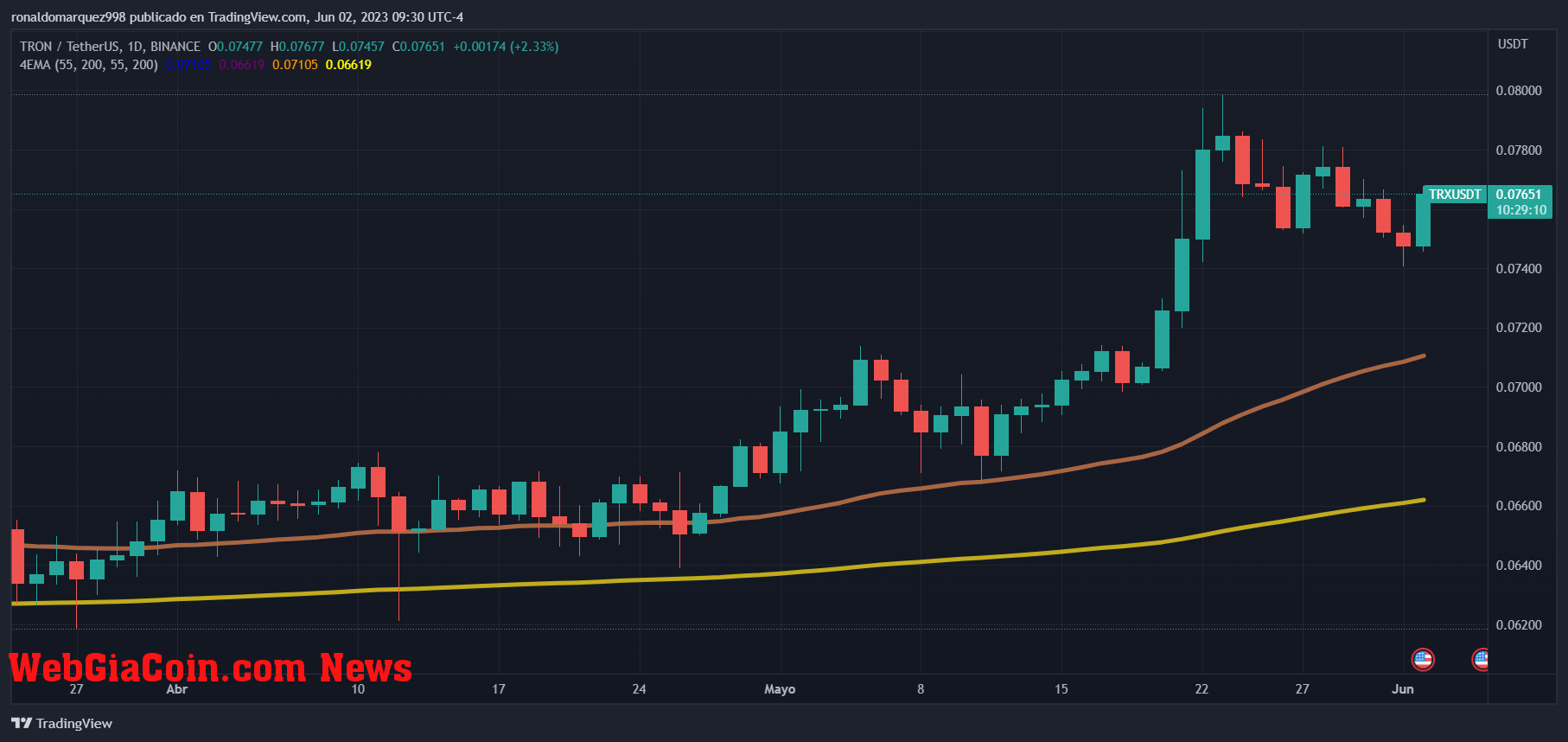Click the US flag economic event icon
The image size is (1568, 742).
[1422, 660]
